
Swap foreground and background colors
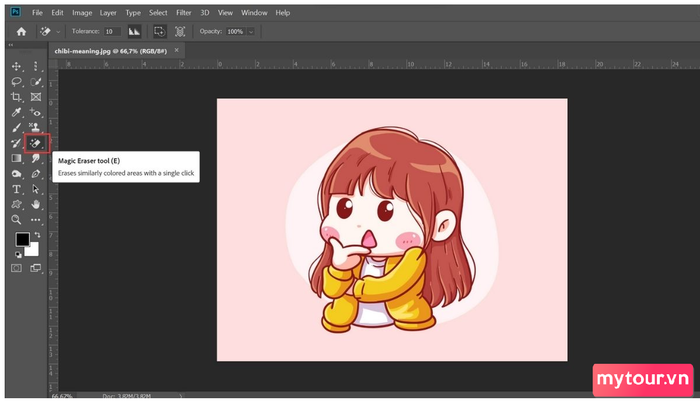pyautogui.click(x=38, y=234)
